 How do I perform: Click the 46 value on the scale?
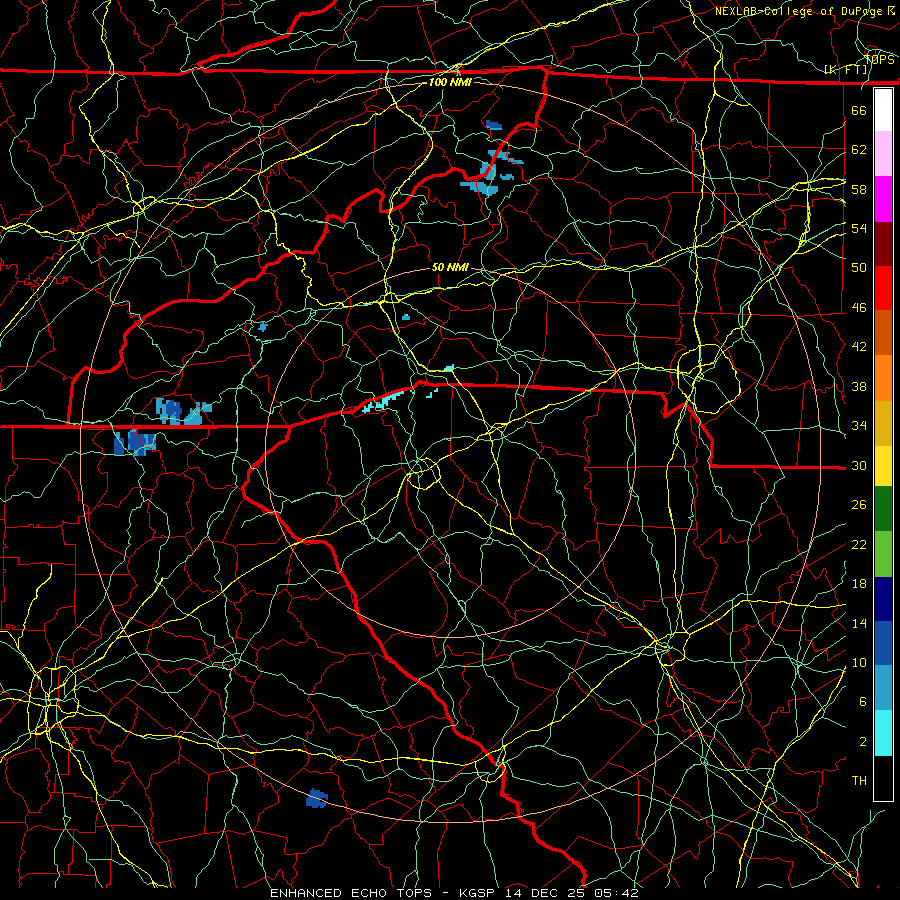(859, 308)
